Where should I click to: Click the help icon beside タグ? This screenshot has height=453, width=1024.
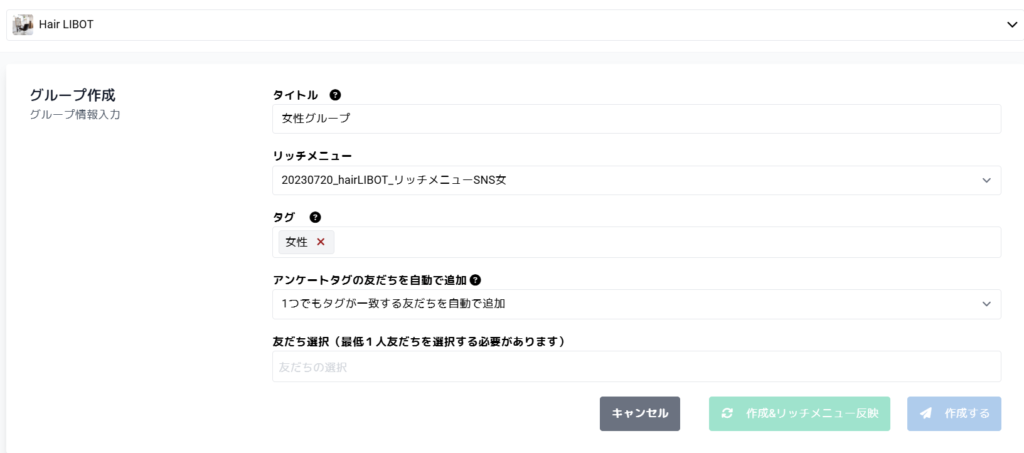[x=315, y=217]
